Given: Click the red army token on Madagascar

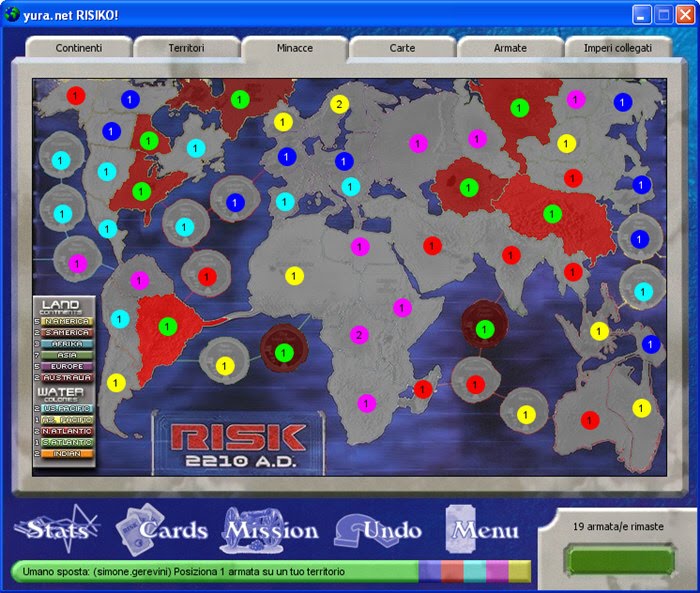Looking at the screenshot, I should 423,389.
